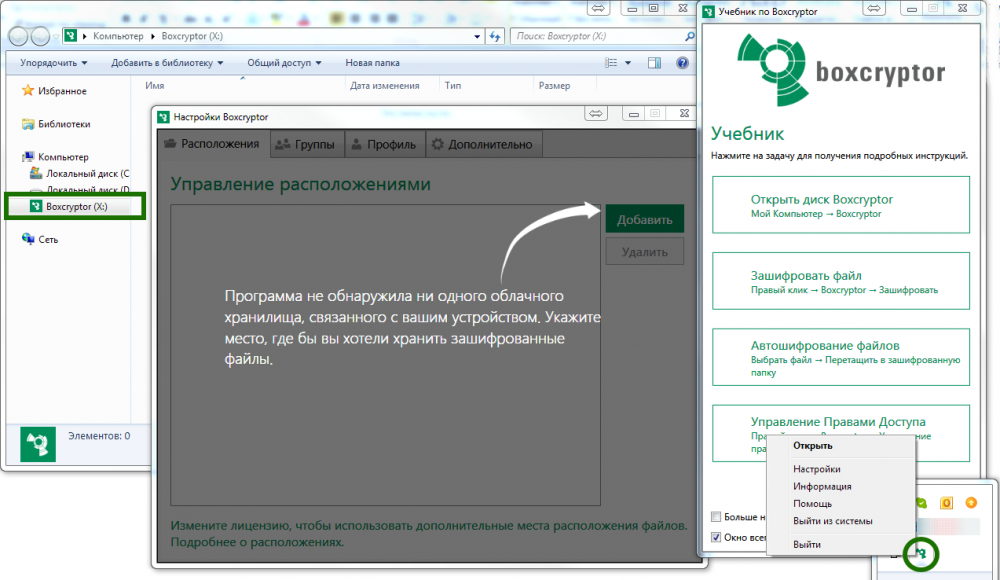Click the refresh icon next to address bar
The height and width of the screenshot is (580, 1000).
click(495, 36)
